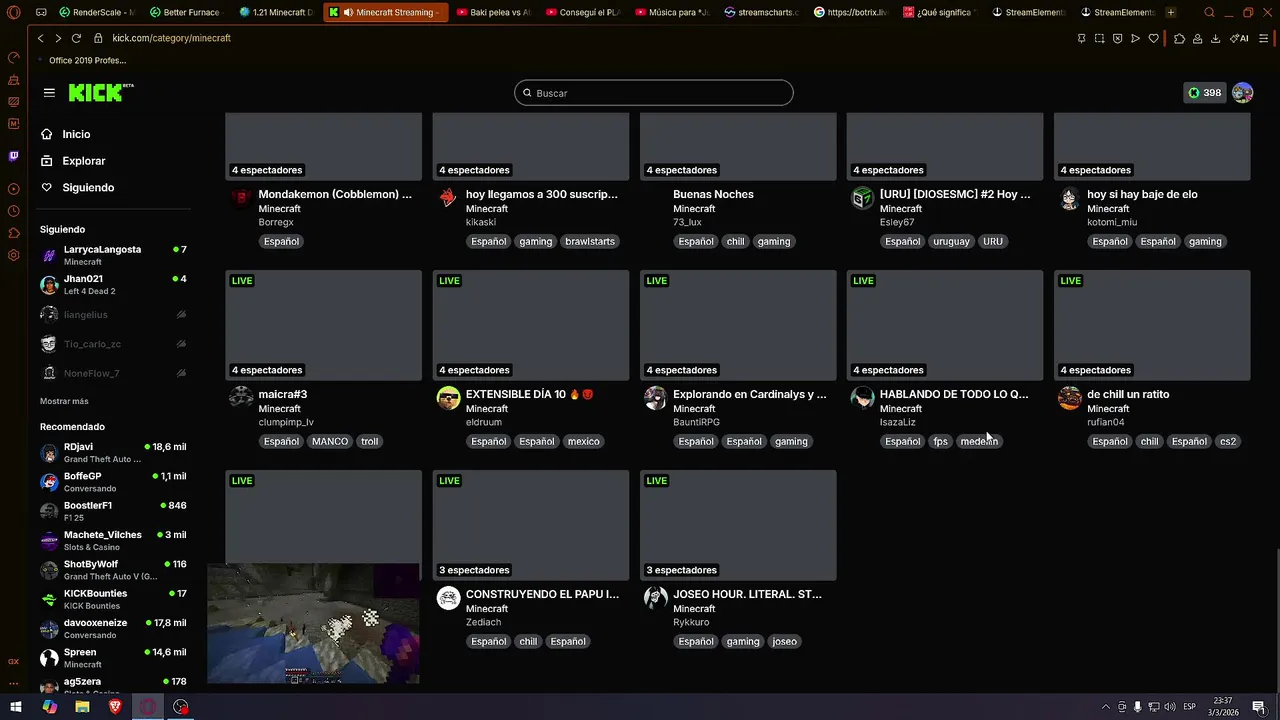Click the forward navigation arrow

[x=58, y=38]
